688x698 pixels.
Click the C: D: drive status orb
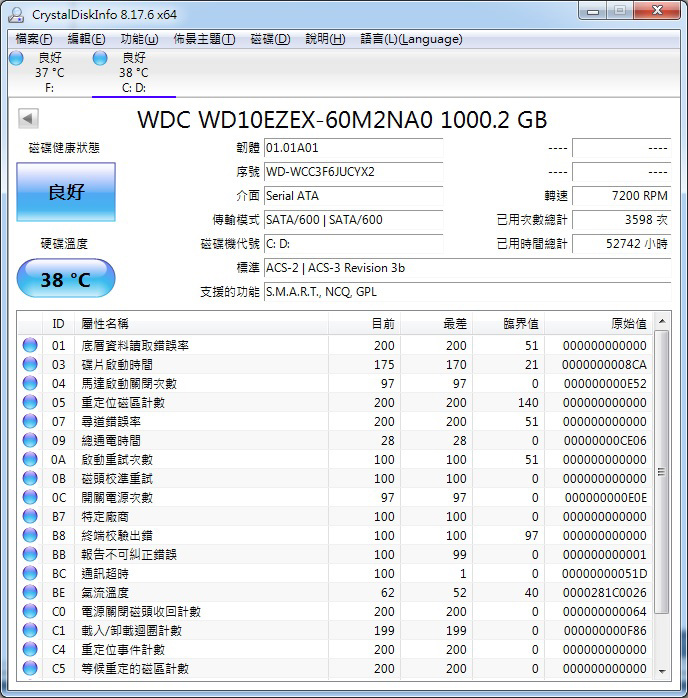pos(100,58)
